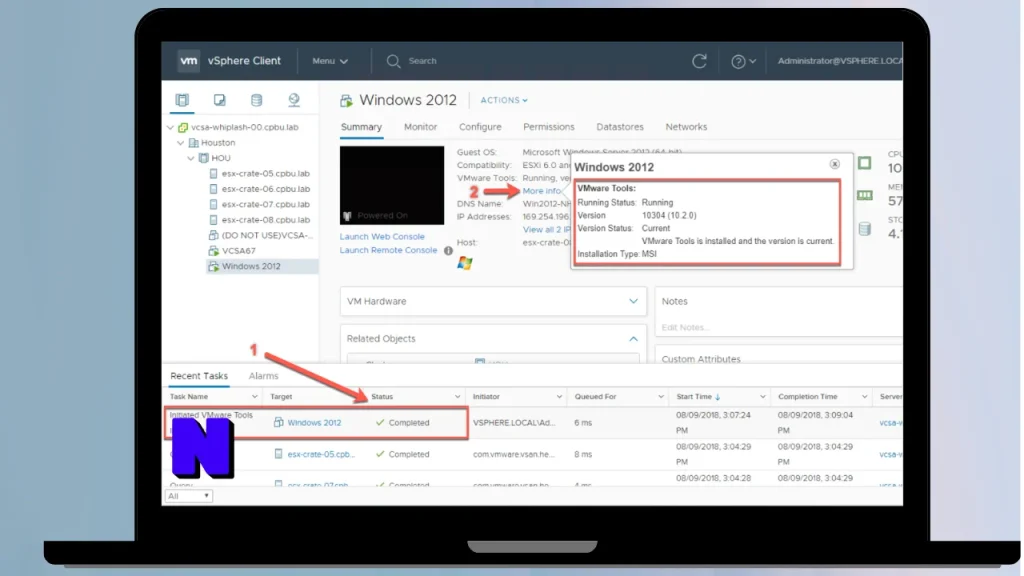Click the CPU usage icon
This screenshot has height=576, width=1024.
pyautogui.click(x=865, y=163)
